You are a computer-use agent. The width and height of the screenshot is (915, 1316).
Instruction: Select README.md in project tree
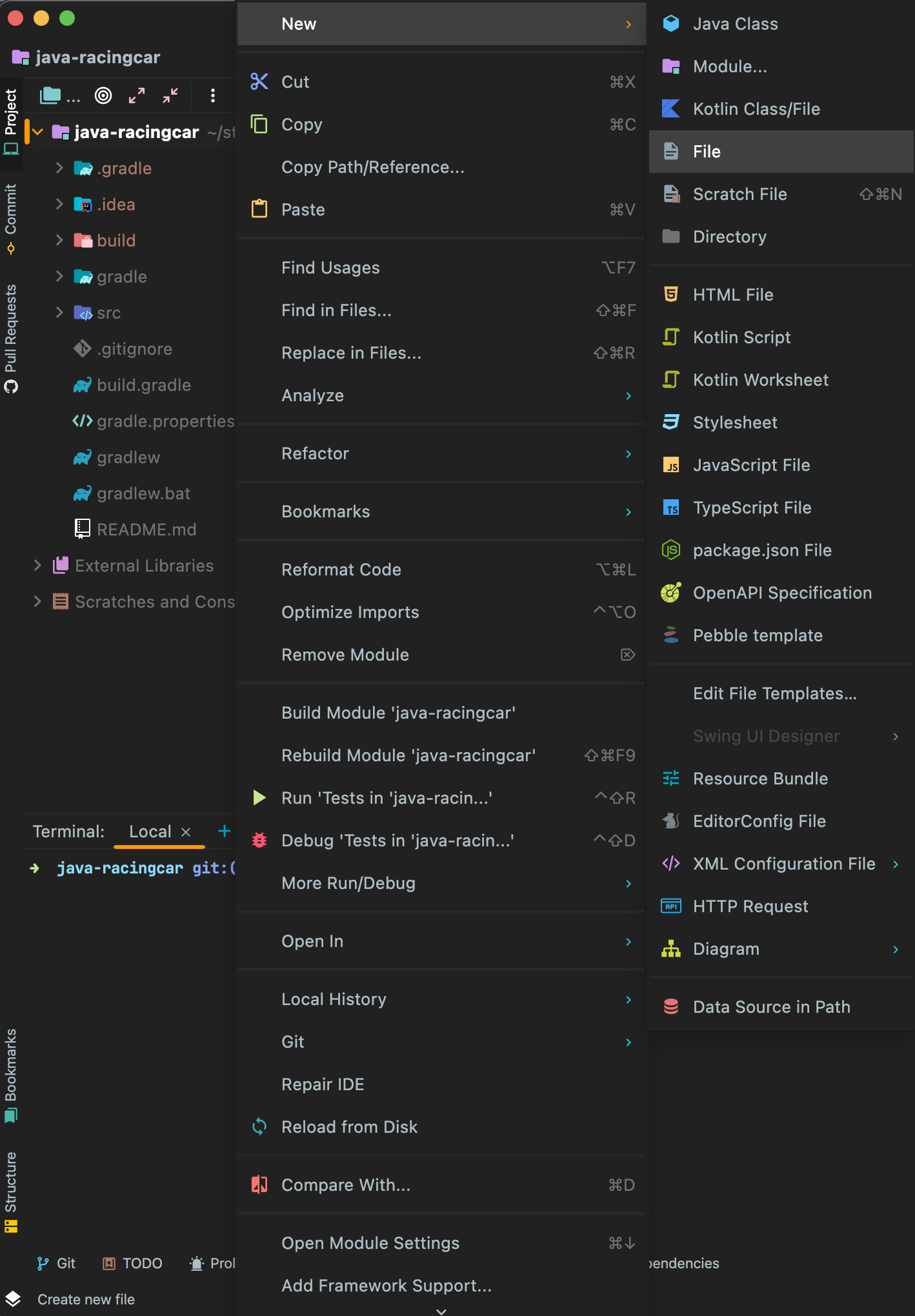point(146,530)
